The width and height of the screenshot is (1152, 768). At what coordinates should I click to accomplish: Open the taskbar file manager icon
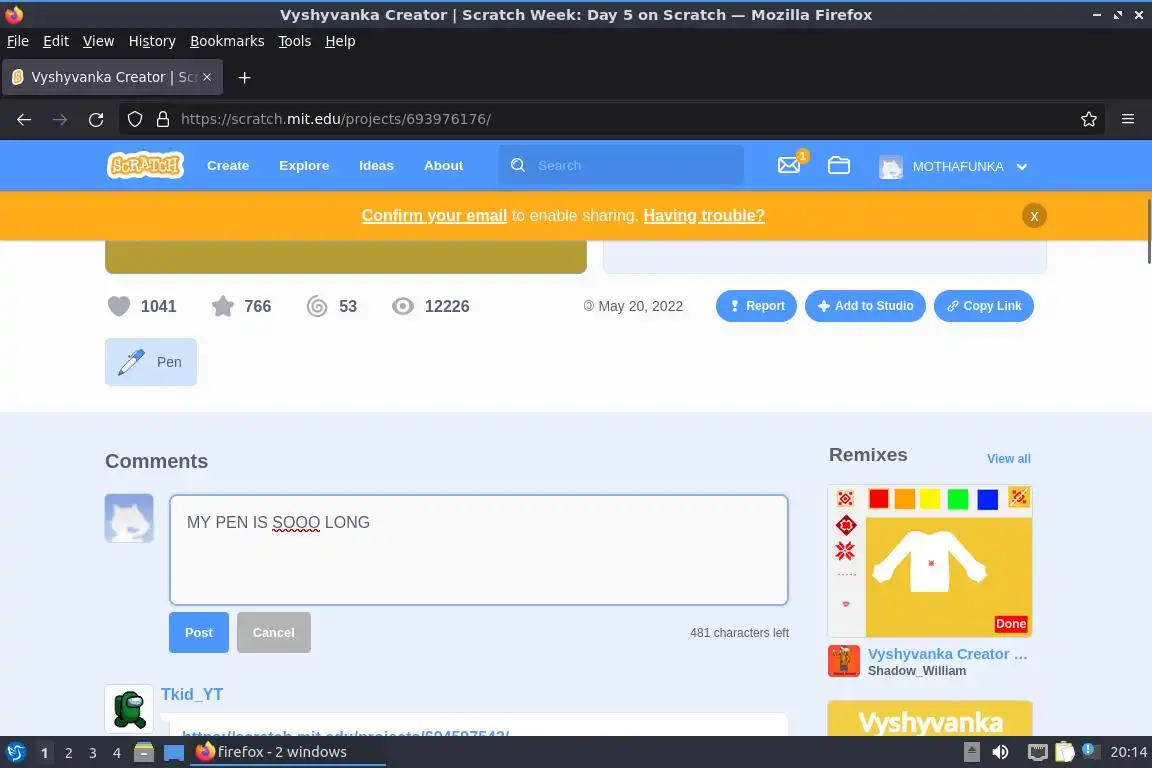coord(144,752)
